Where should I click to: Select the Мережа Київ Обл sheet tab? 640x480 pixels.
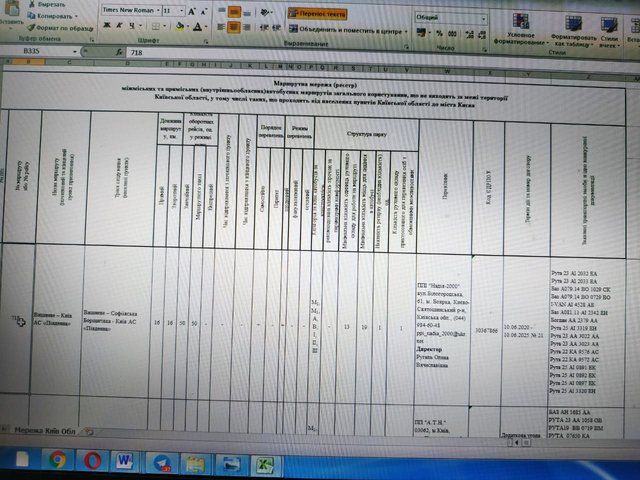pyautogui.click(x=48, y=430)
